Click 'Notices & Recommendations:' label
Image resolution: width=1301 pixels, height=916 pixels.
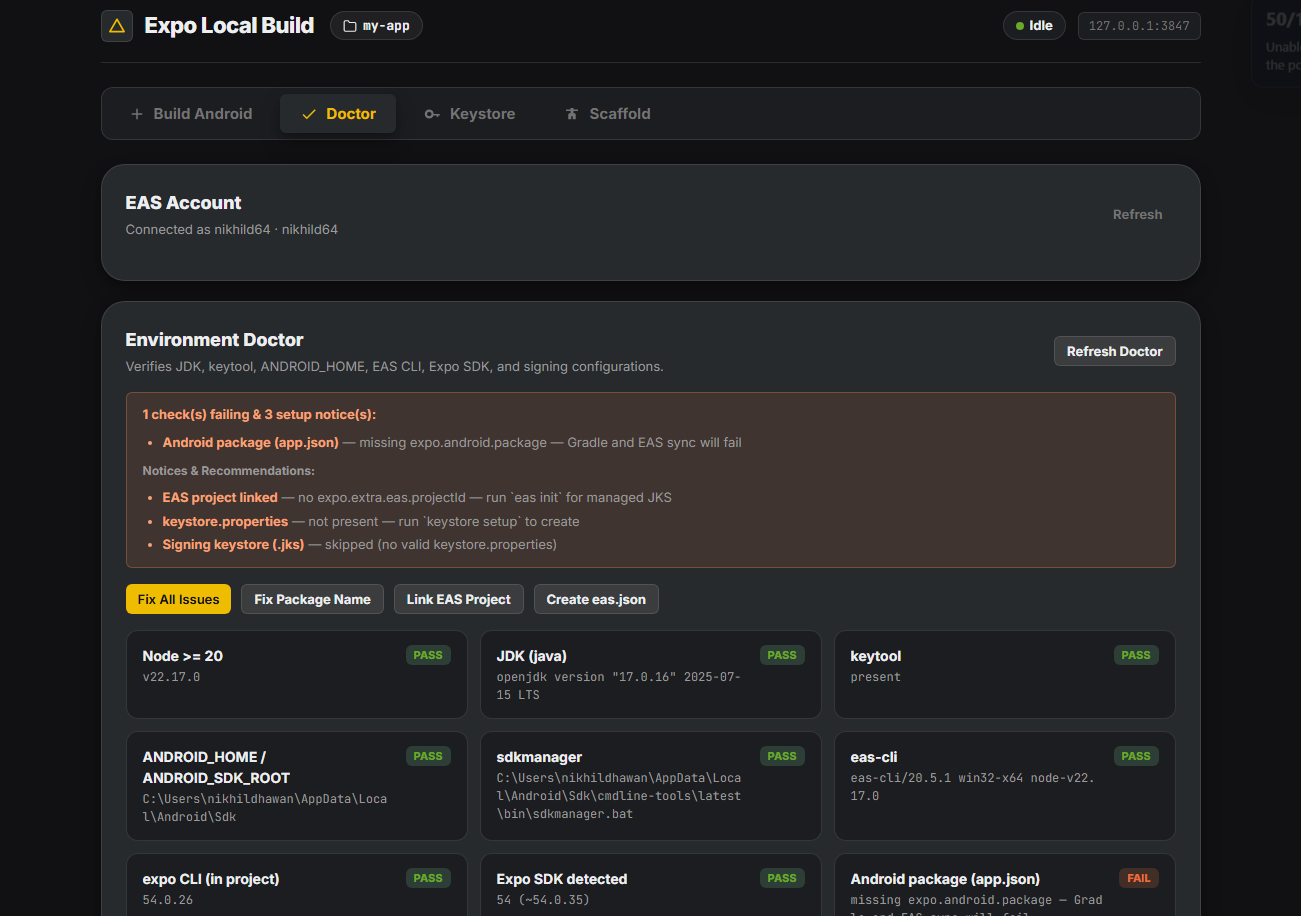click(x=228, y=471)
